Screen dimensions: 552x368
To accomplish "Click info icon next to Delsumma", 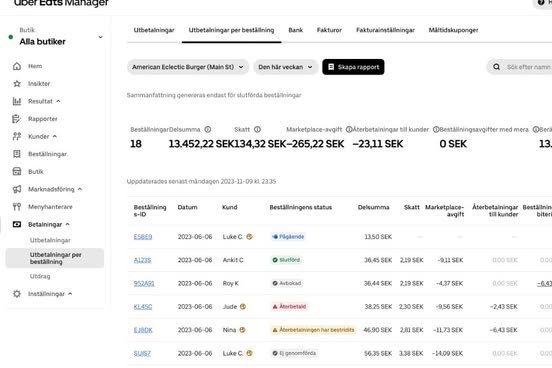I will pos(208,130).
